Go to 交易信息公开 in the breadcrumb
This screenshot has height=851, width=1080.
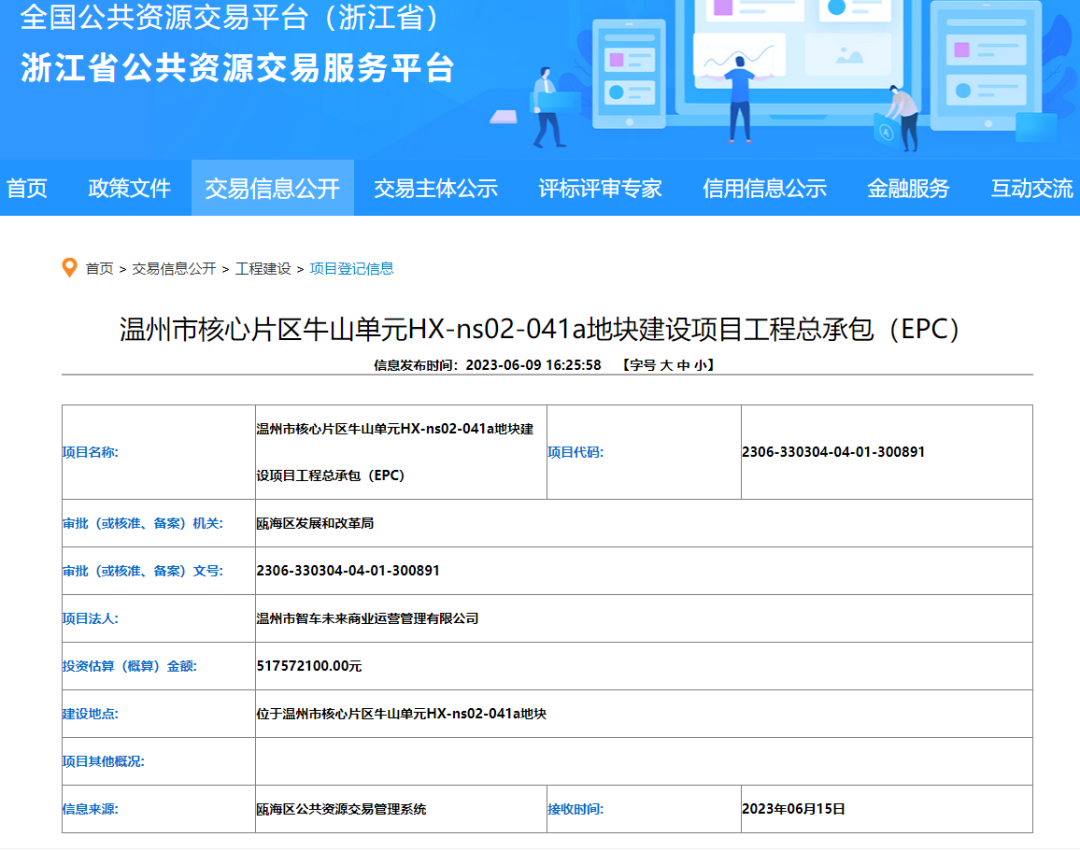click(x=174, y=269)
